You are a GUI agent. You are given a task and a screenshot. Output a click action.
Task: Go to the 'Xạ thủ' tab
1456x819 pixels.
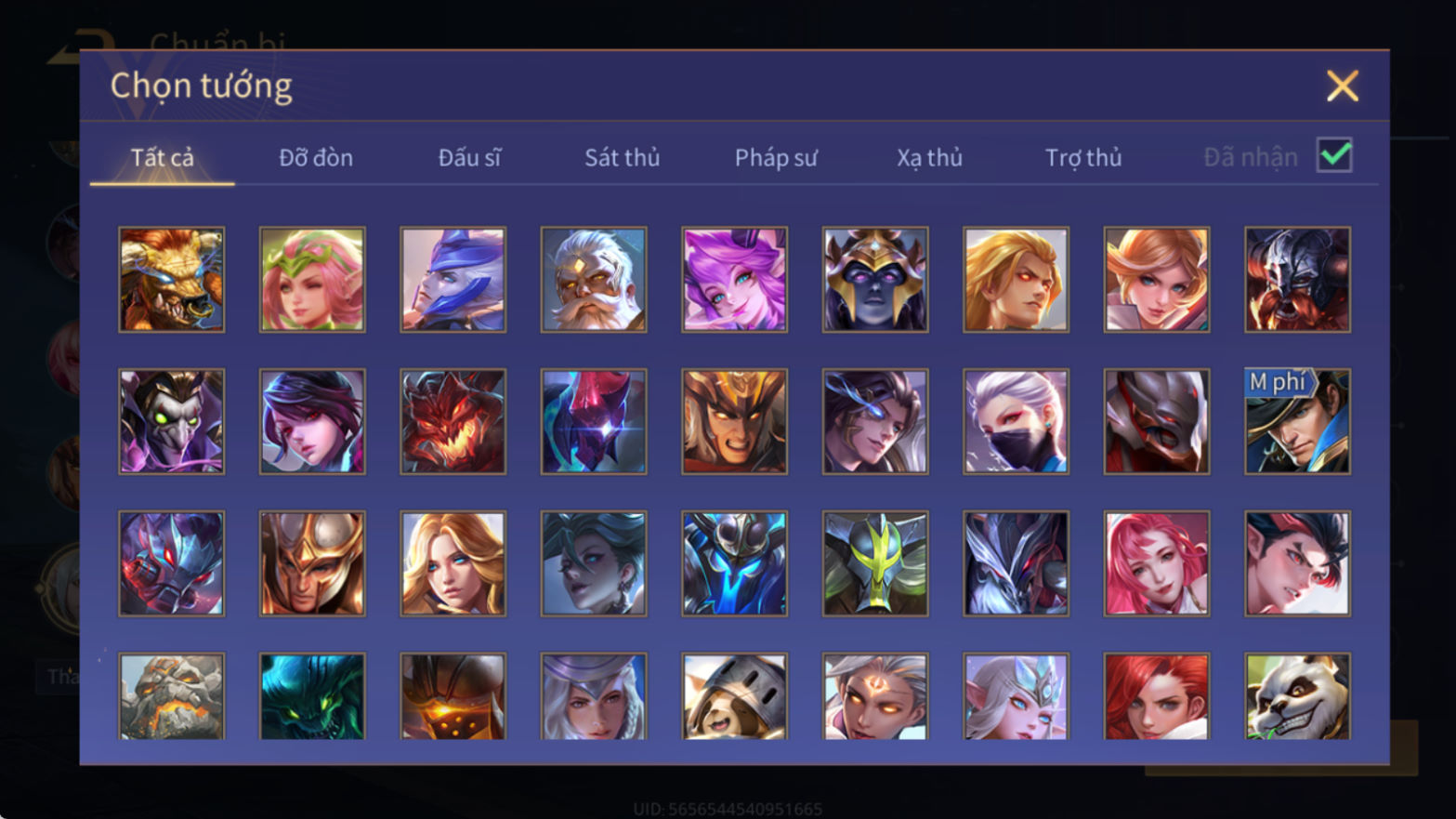(929, 158)
